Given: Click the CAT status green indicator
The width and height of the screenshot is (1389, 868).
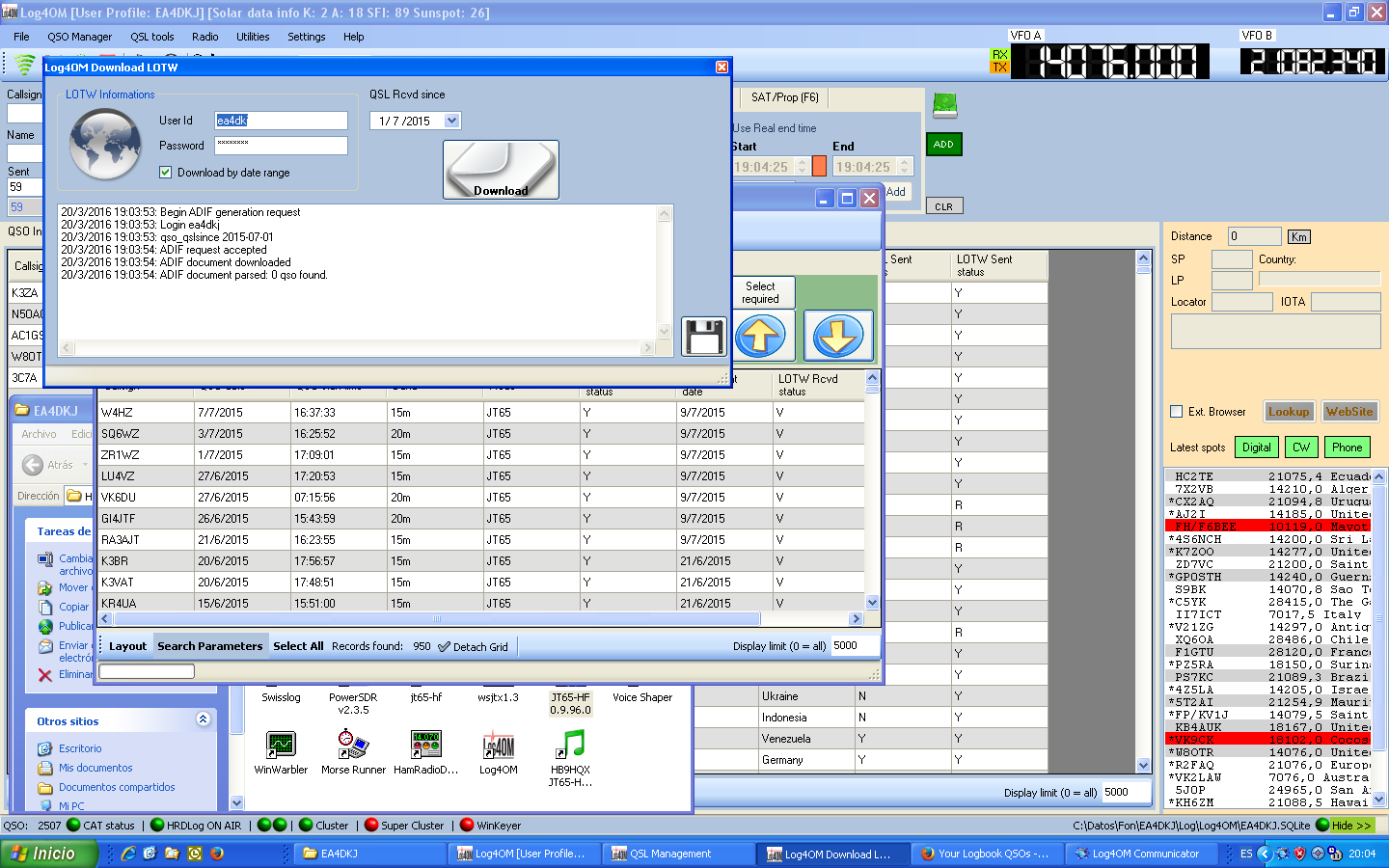Looking at the screenshot, I should click(73, 825).
